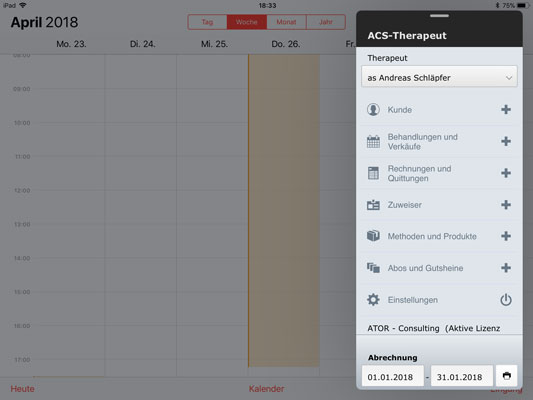Print the Abrechnung with printer icon
Image resolution: width=533 pixels, height=400 pixels.
[x=506, y=376]
